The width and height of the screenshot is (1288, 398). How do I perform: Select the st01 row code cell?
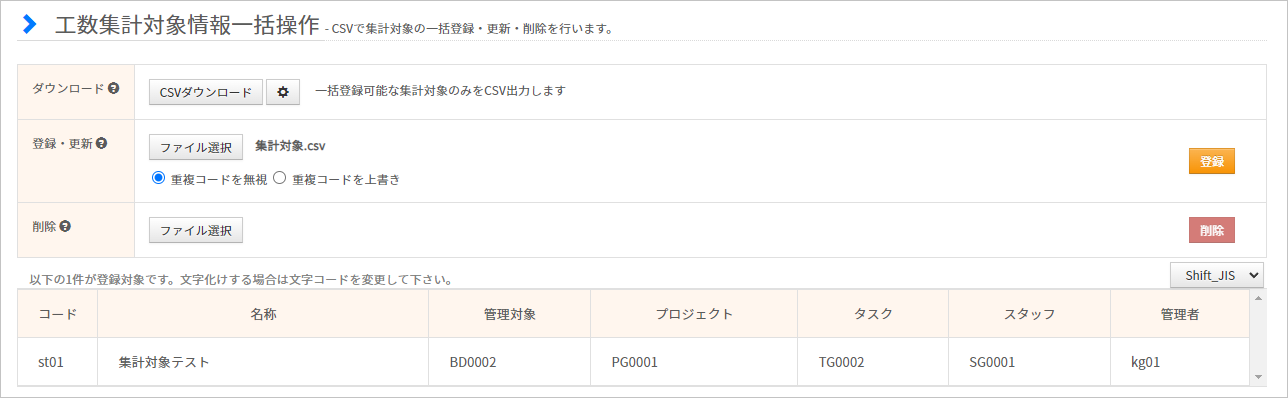[x=58, y=362]
